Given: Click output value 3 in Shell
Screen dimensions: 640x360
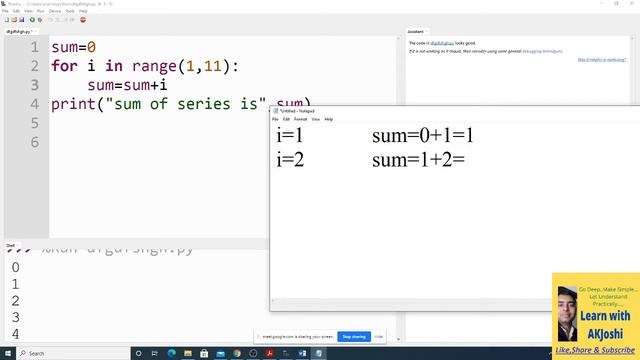Looking at the screenshot, I should (16, 317).
